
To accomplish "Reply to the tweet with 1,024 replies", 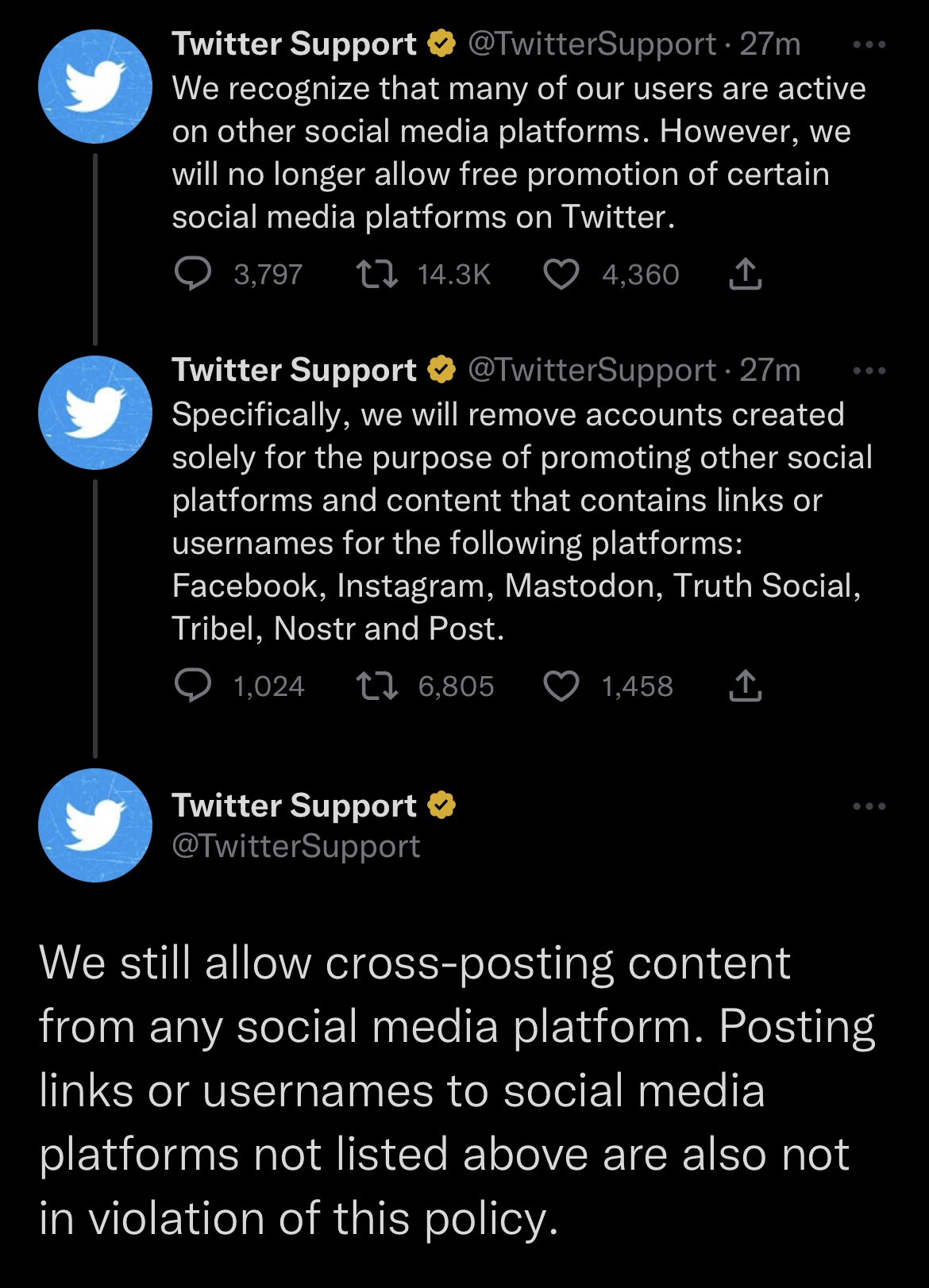I will coord(193,686).
